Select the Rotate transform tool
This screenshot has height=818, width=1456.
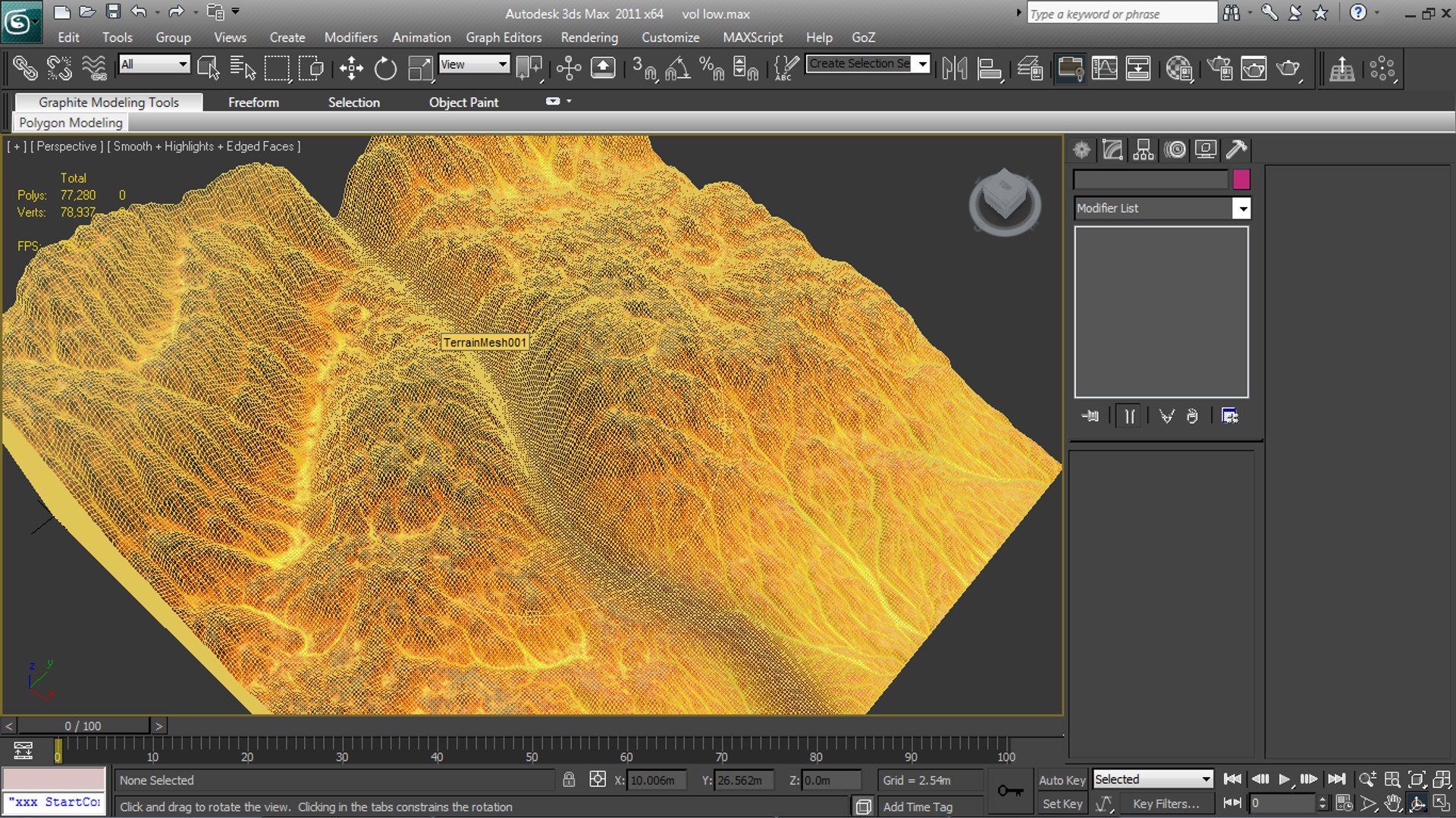(x=385, y=68)
